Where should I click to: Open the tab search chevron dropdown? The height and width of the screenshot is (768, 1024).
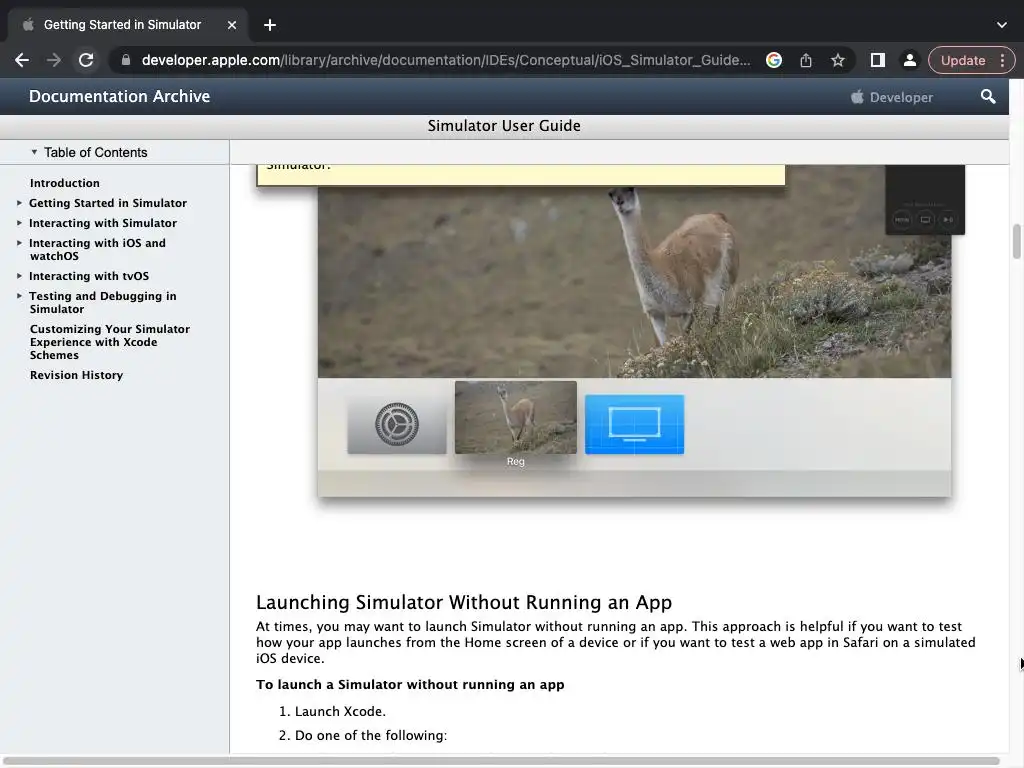(1002, 25)
